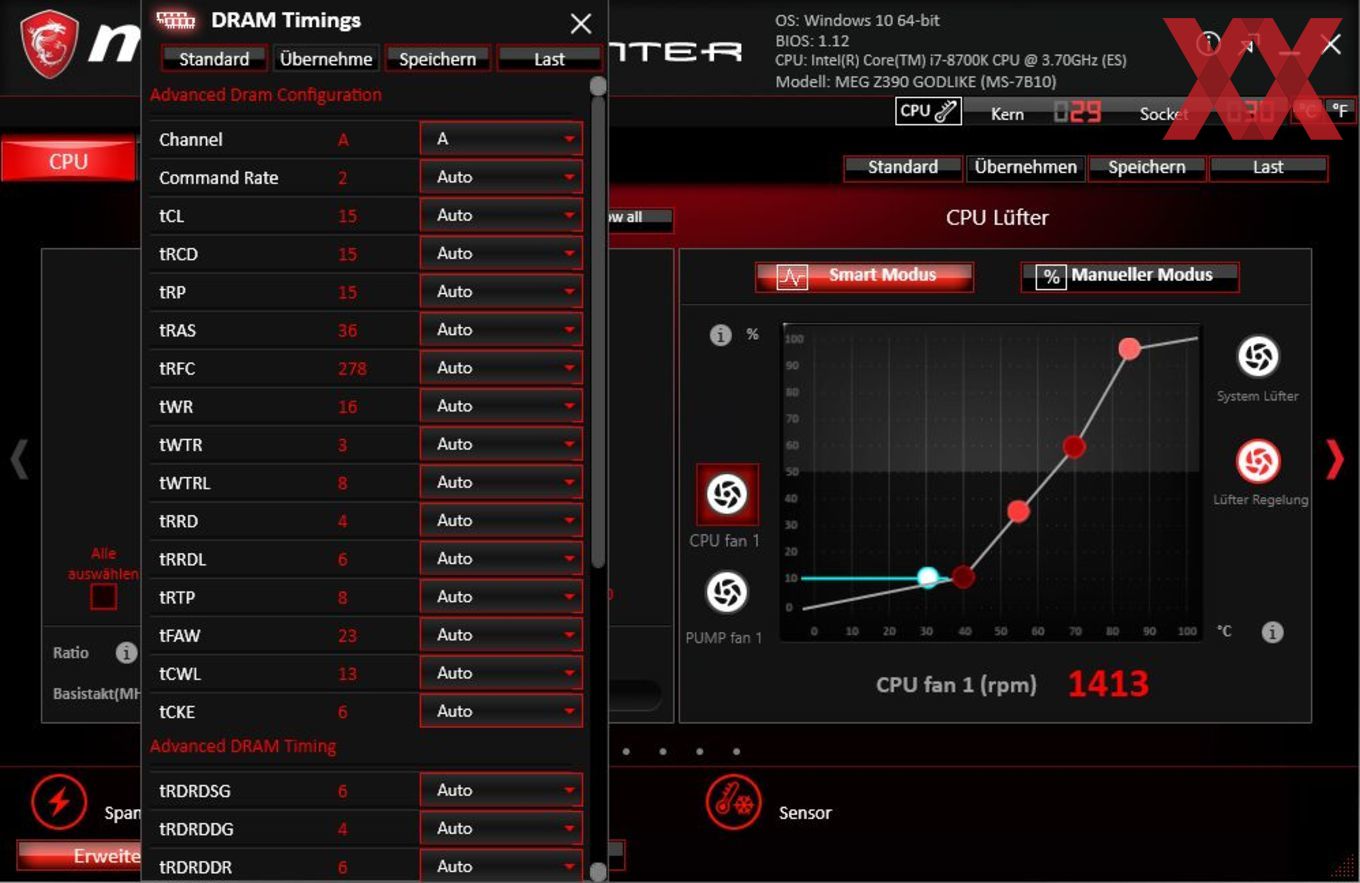Click the info icon beside the °C axis label
This screenshot has width=1360, height=883.
pyautogui.click(x=1272, y=632)
